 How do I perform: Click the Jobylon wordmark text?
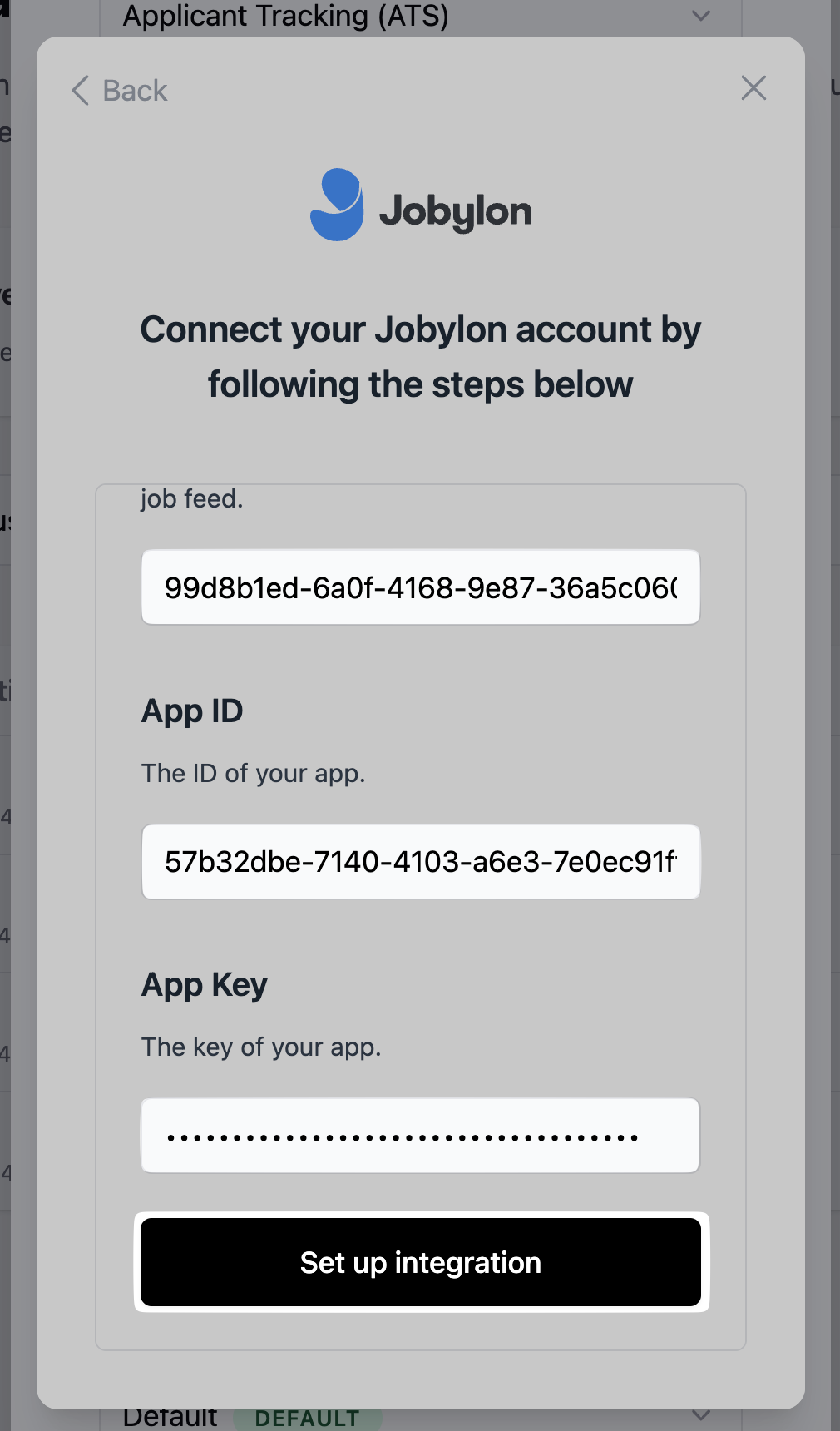(x=456, y=212)
